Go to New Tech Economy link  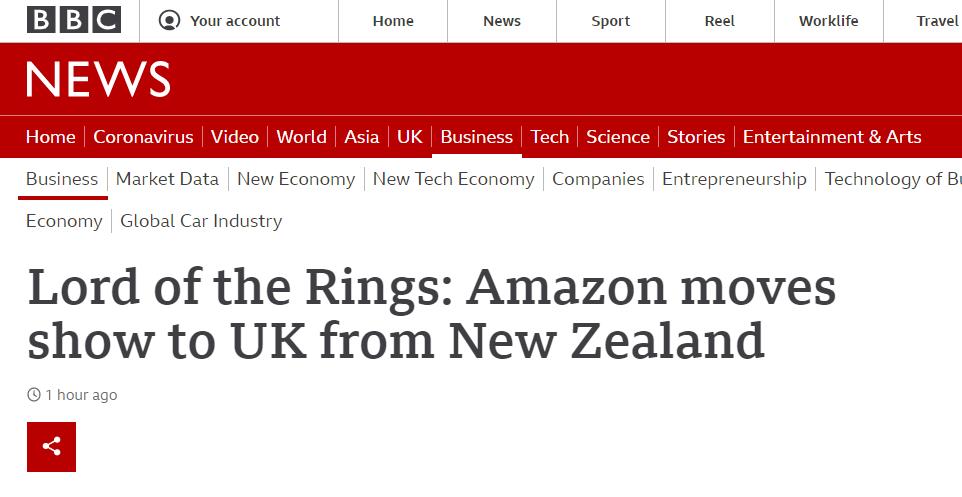click(453, 179)
